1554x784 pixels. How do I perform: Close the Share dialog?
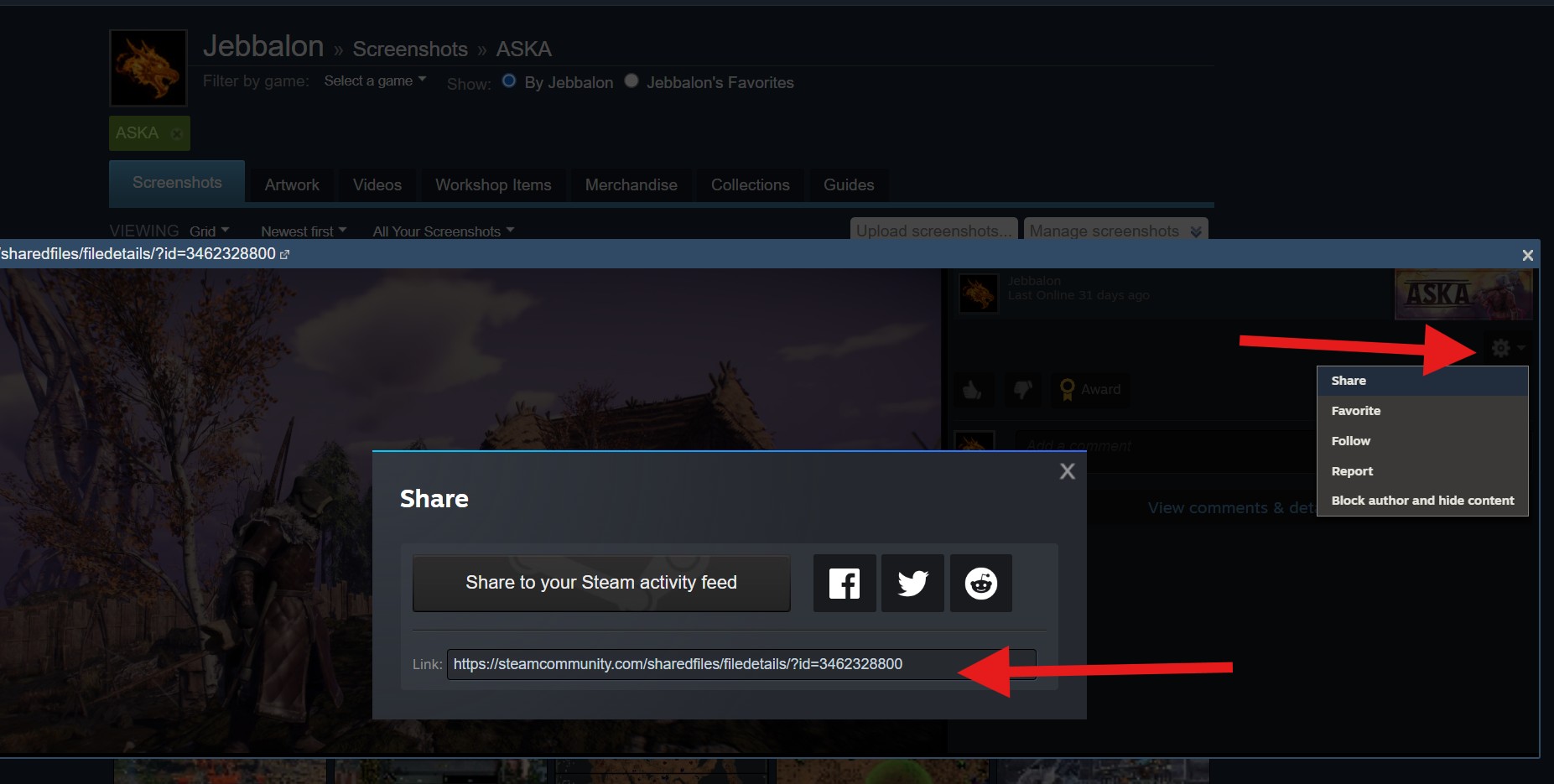[1067, 471]
